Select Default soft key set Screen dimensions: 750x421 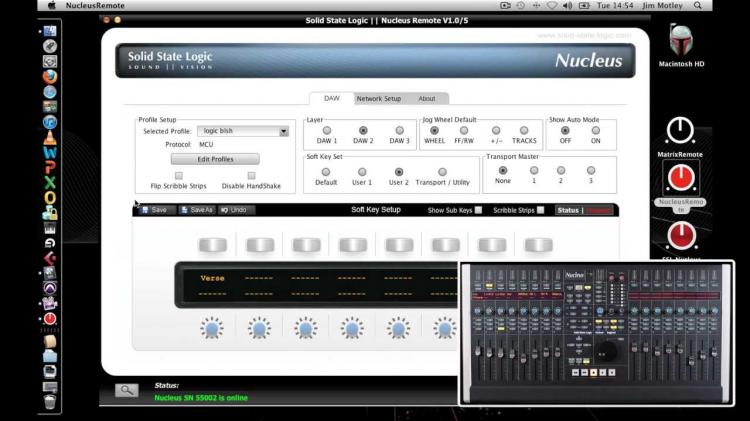click(x=326, y=172)
